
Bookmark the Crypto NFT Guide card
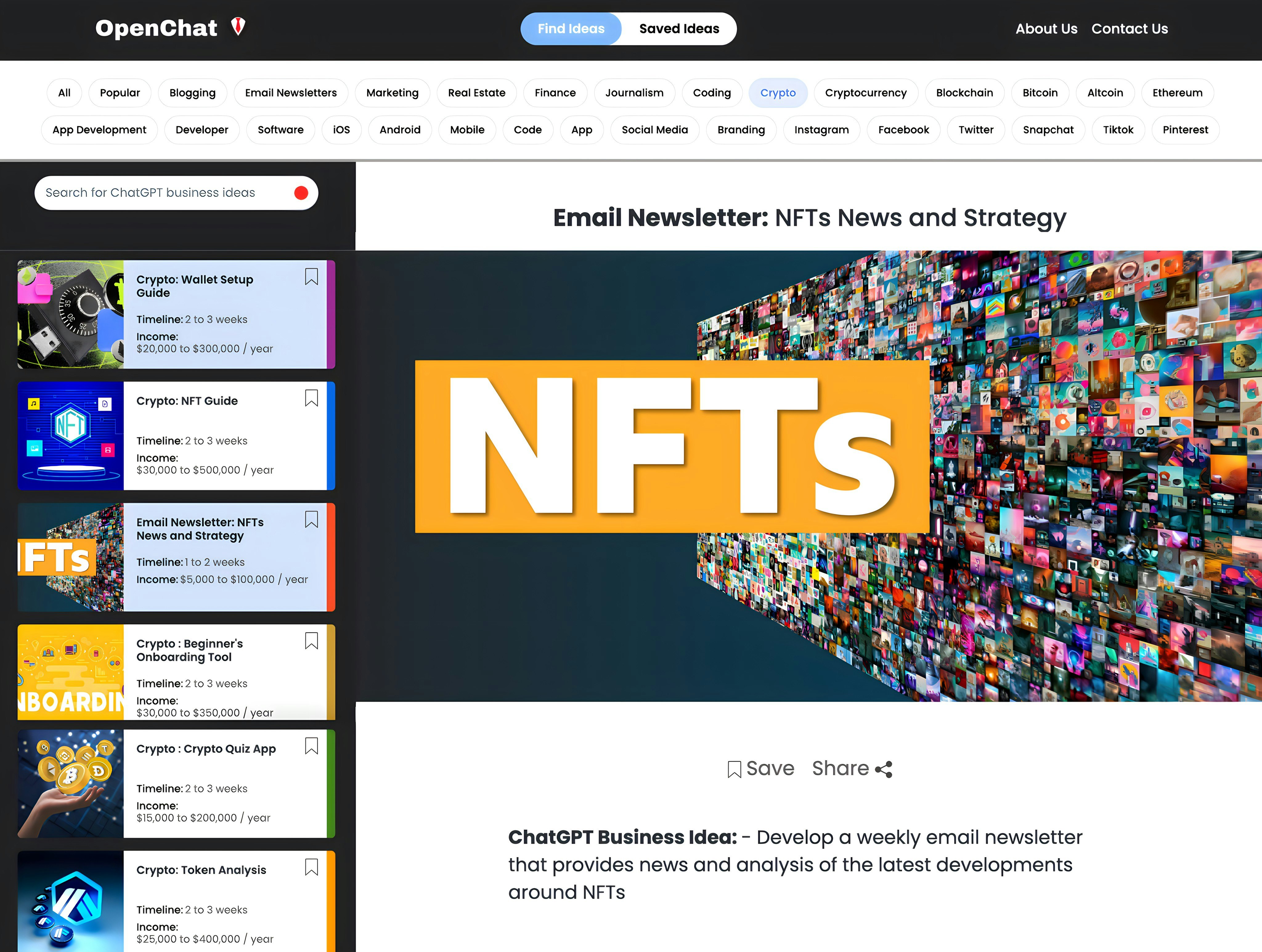tap(311, 398)
